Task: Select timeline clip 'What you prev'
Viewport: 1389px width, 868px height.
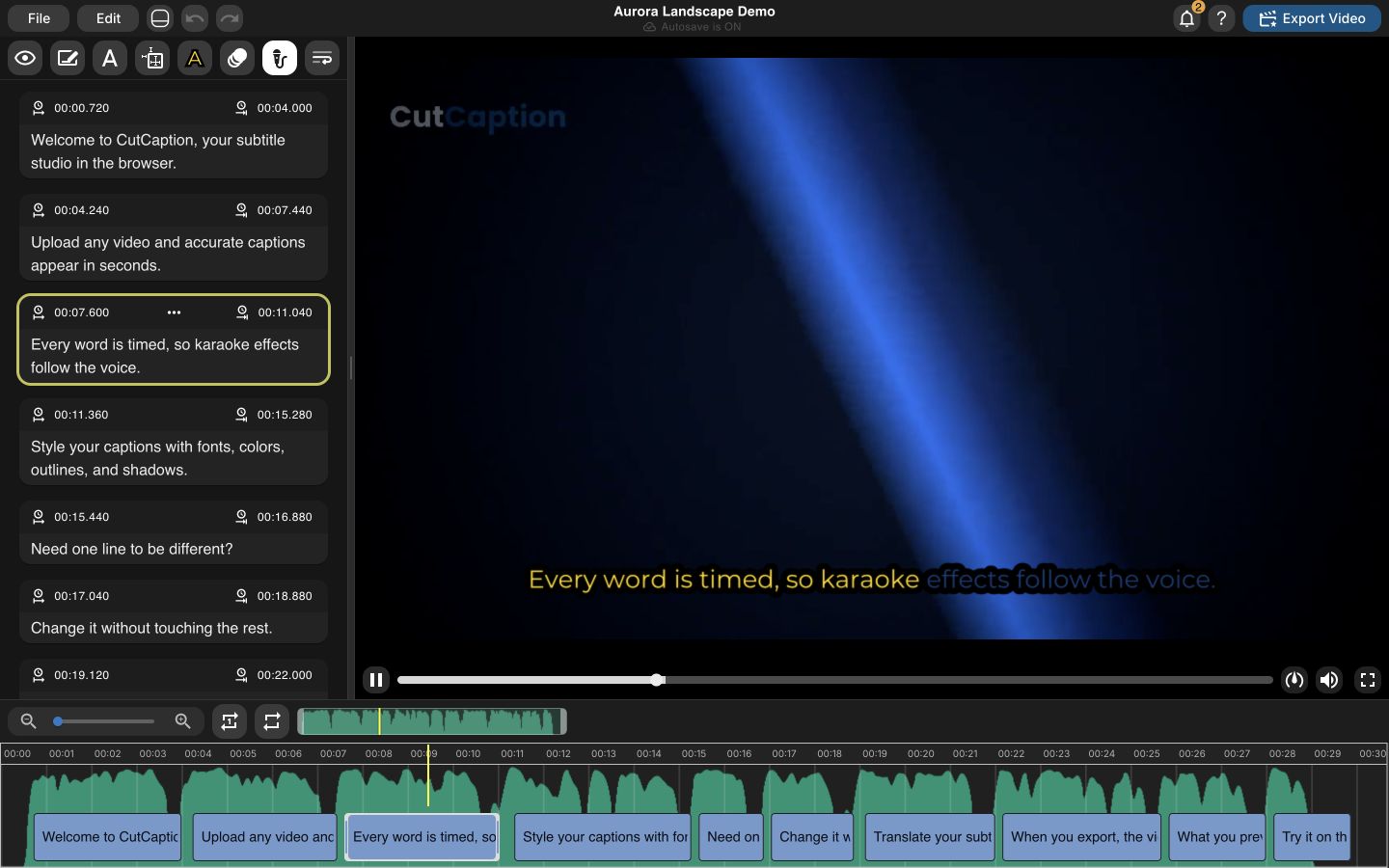Action: (1217, 837)
